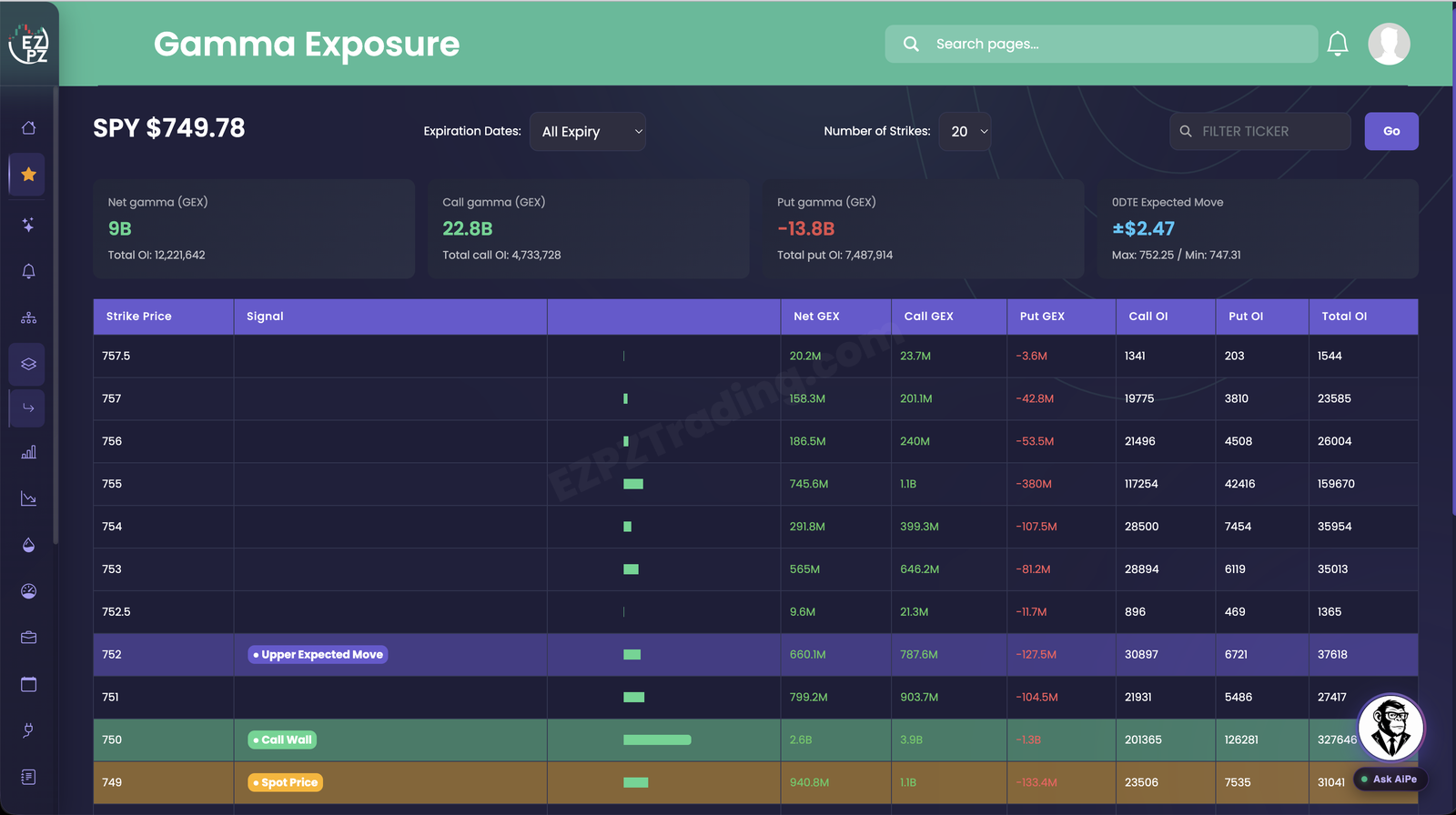This screenshot has width=1456, height=815.
Task: Open the bar chart sidebar icon
Action: coord(29,452)
